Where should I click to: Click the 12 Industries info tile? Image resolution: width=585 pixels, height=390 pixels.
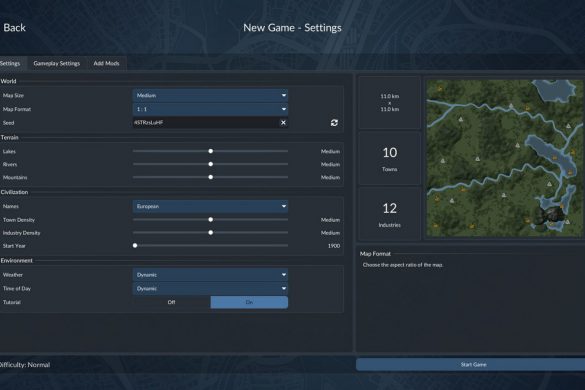pos(390,214)
